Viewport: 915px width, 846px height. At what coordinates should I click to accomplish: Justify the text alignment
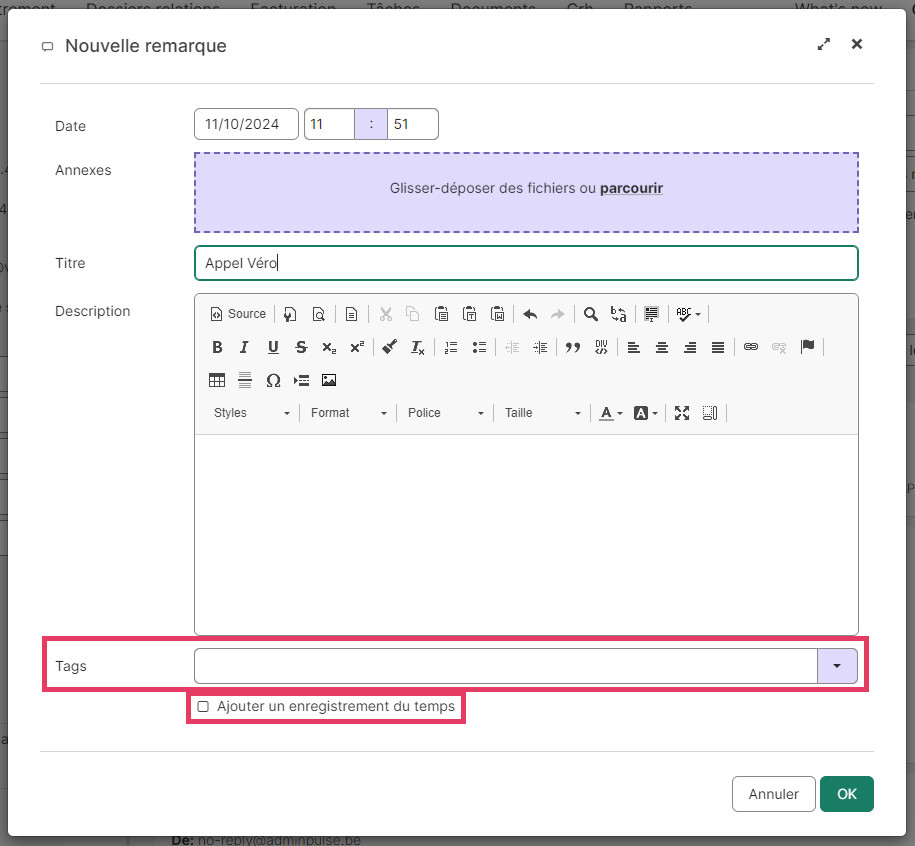(718, 348)
